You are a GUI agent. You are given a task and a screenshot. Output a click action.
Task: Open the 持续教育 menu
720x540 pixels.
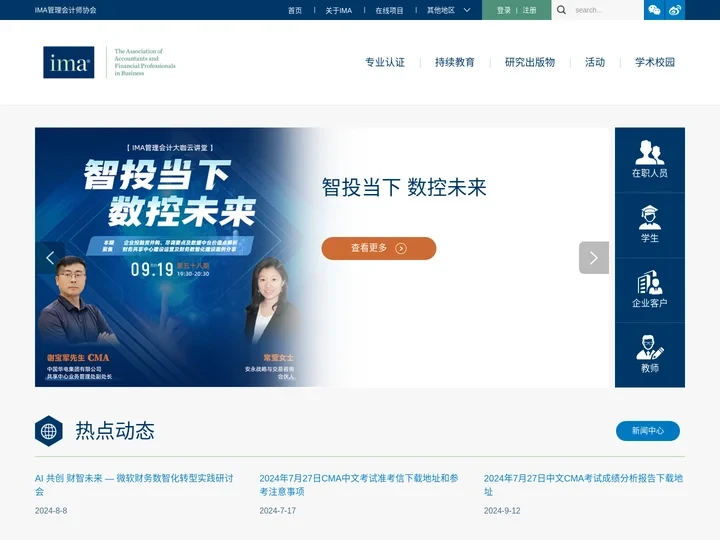tap(455, 62)
